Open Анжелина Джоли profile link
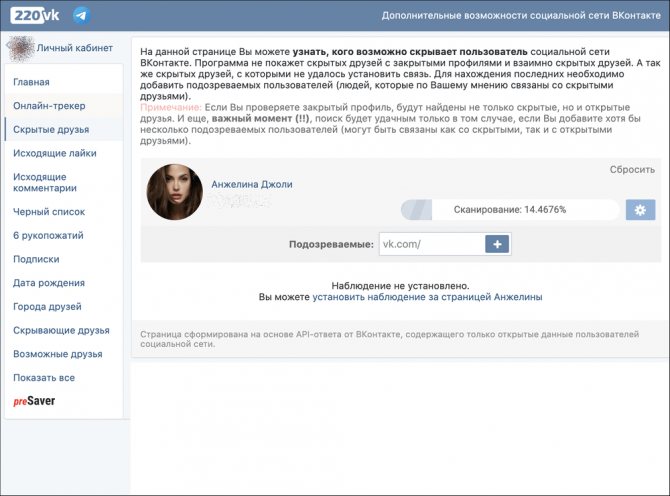This screenshot has width=670, height=496. pos(252,184)
